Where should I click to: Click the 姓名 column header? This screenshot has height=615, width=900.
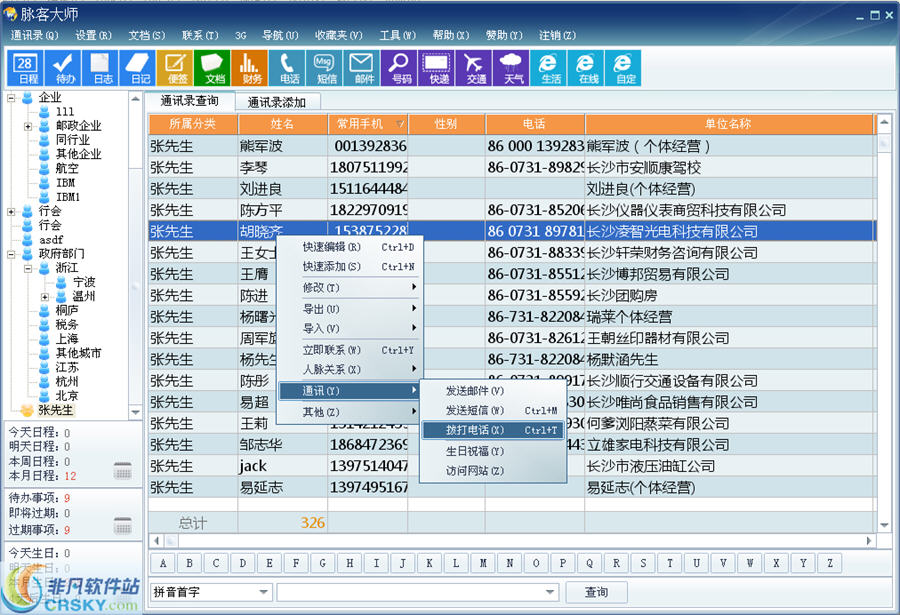point(282,124)
